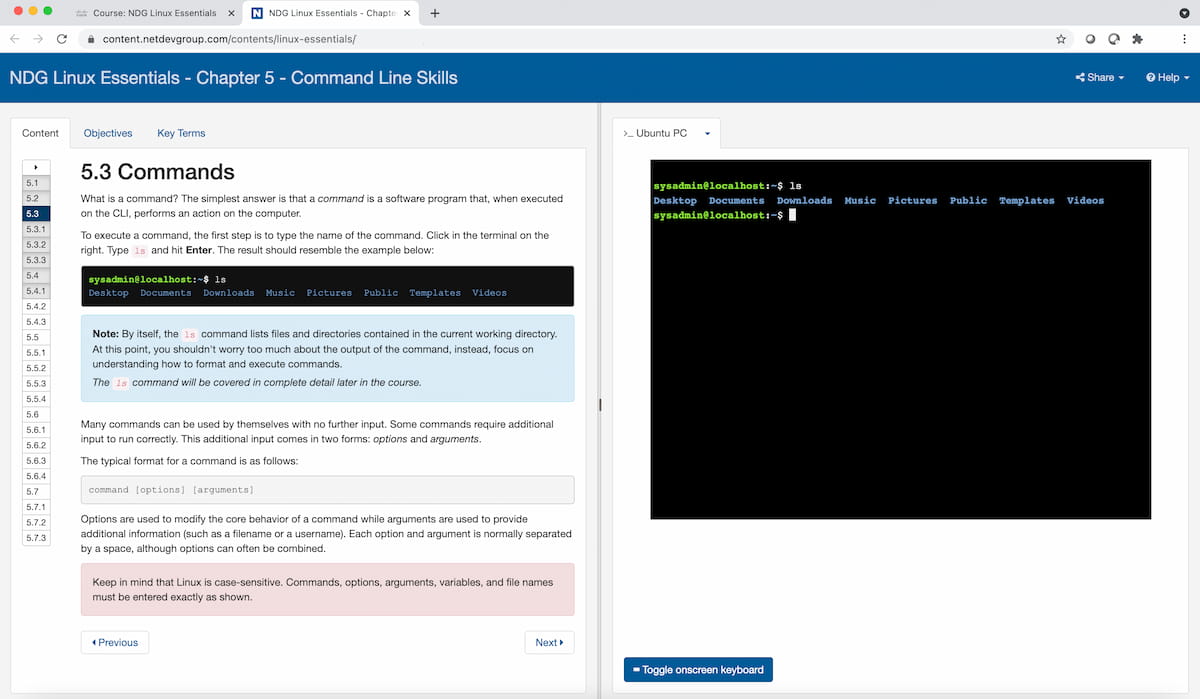The height and width of the screenshot is (699, 1200).
Task: Jump to section 5.7.3
Action: click(x=35, y=538)
